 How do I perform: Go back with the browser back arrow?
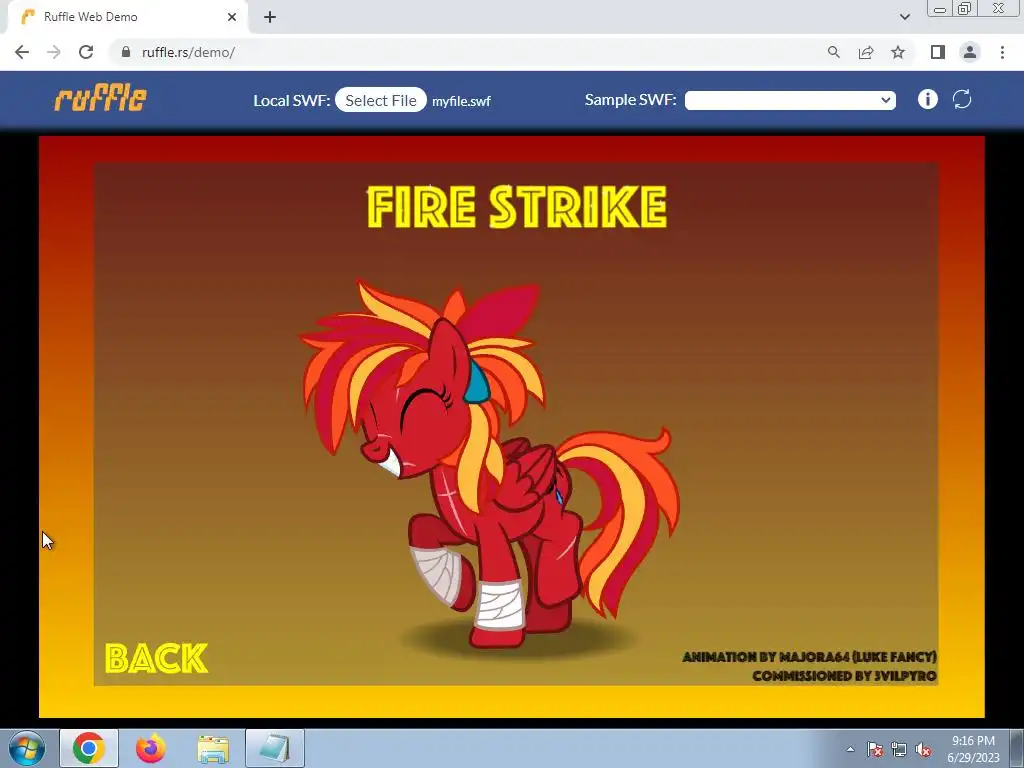[22, 52]
